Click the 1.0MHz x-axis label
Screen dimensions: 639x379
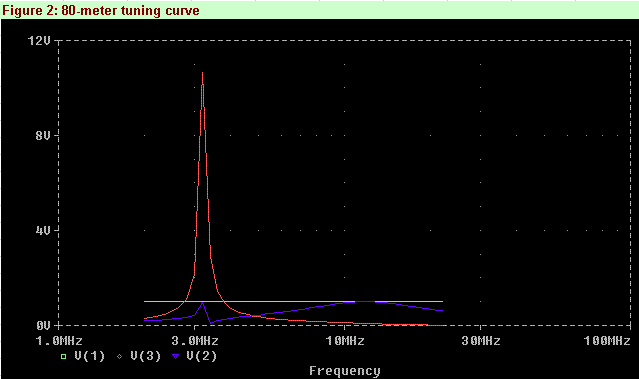59,341
